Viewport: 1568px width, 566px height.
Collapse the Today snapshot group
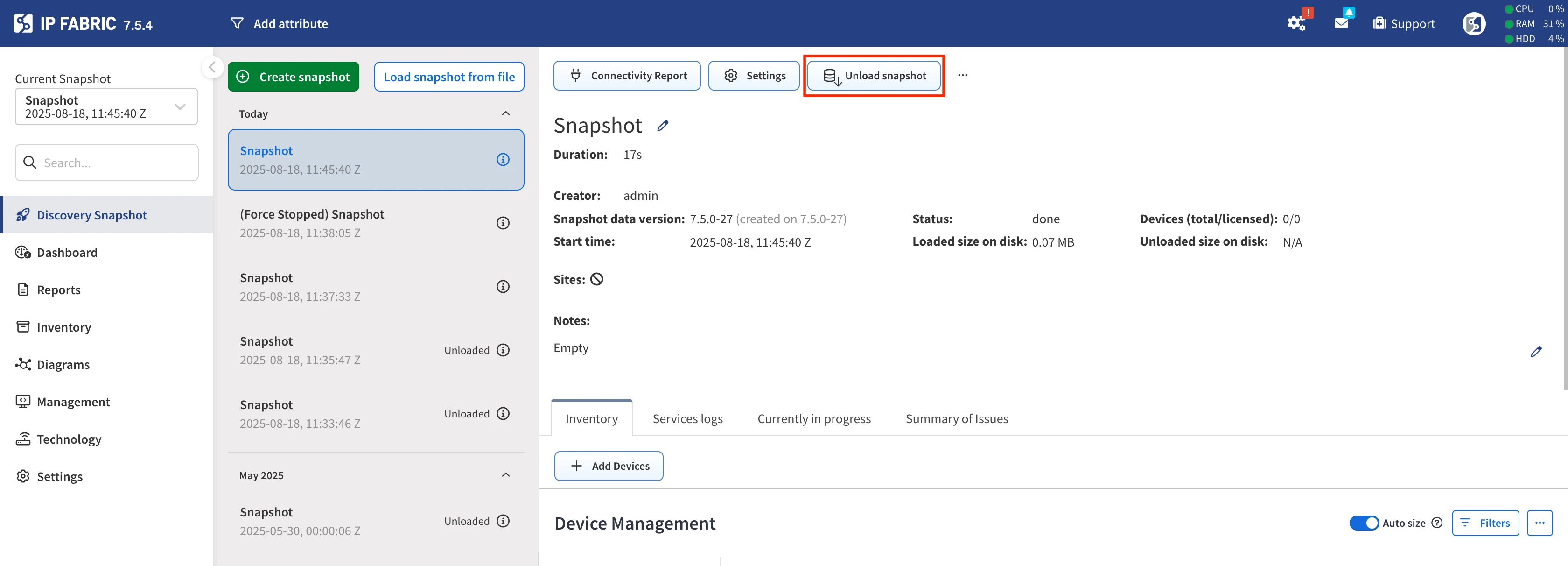(505, 113)
